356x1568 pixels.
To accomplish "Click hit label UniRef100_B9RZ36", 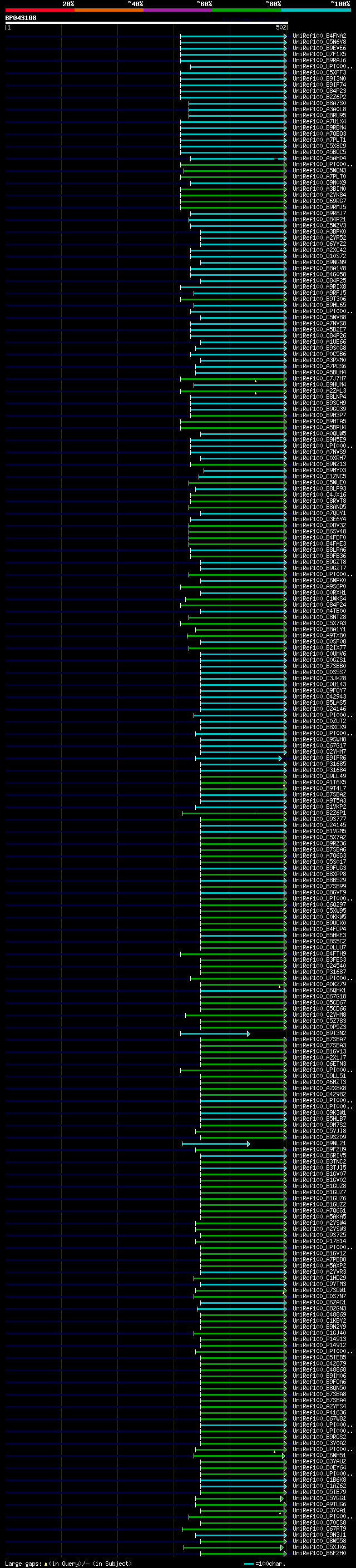I will point(319,843).
